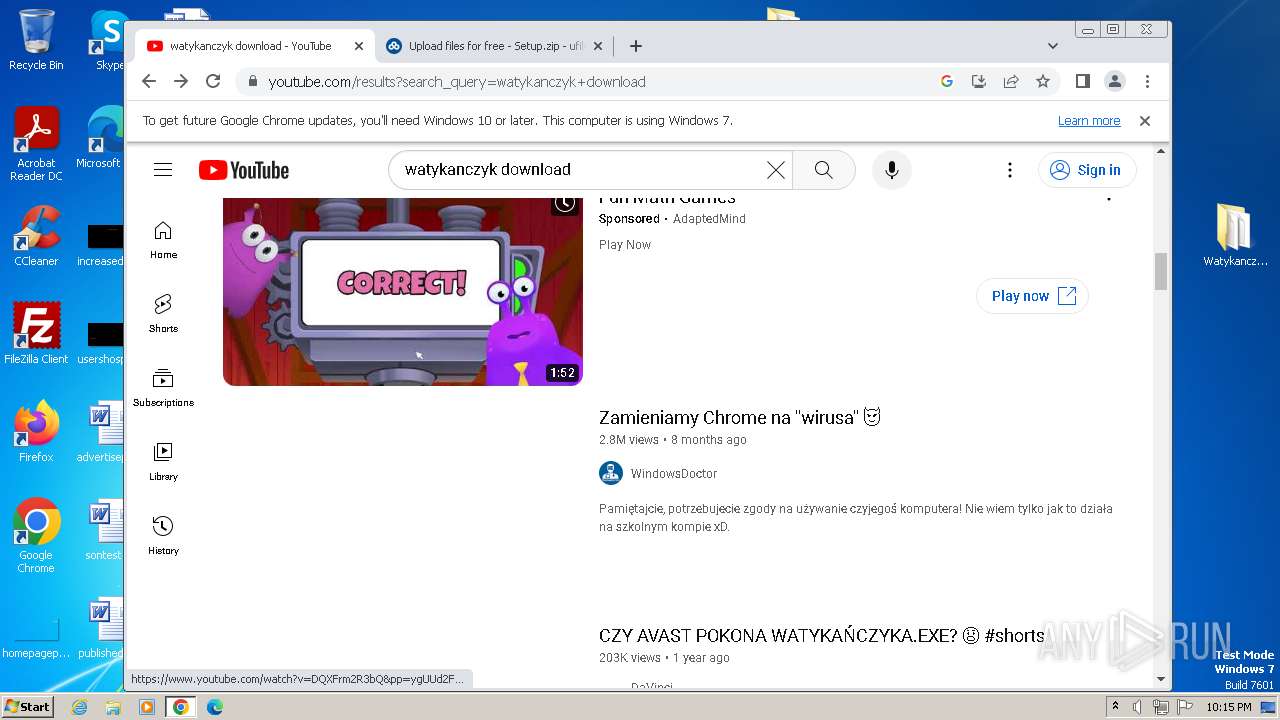This screenshot has height=720, width=1280.
Task: Open the Chrome profile avatar menu
Action: (x=1114, y=81)
